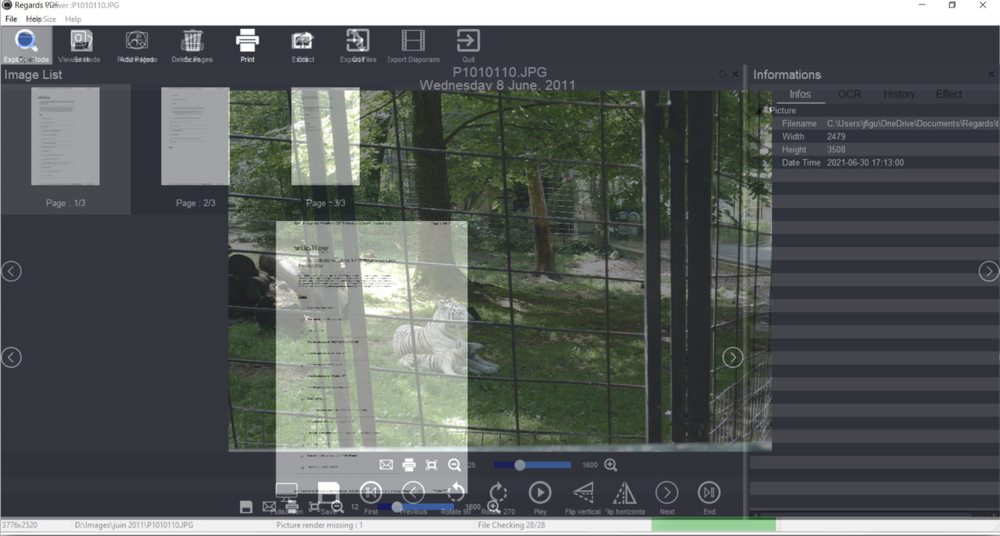Flip the picture vertically

tap(583, 493)
